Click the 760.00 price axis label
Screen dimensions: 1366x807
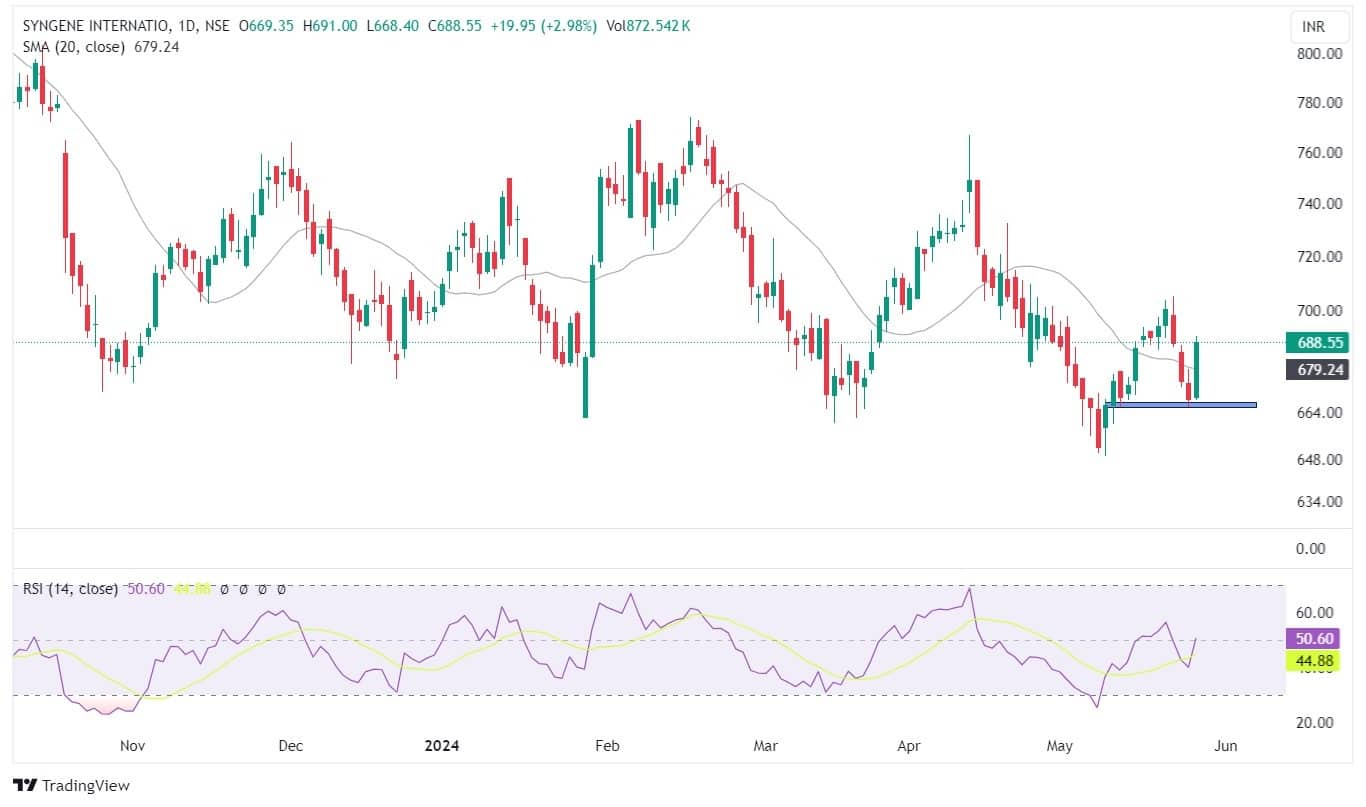pos(1319,153)
